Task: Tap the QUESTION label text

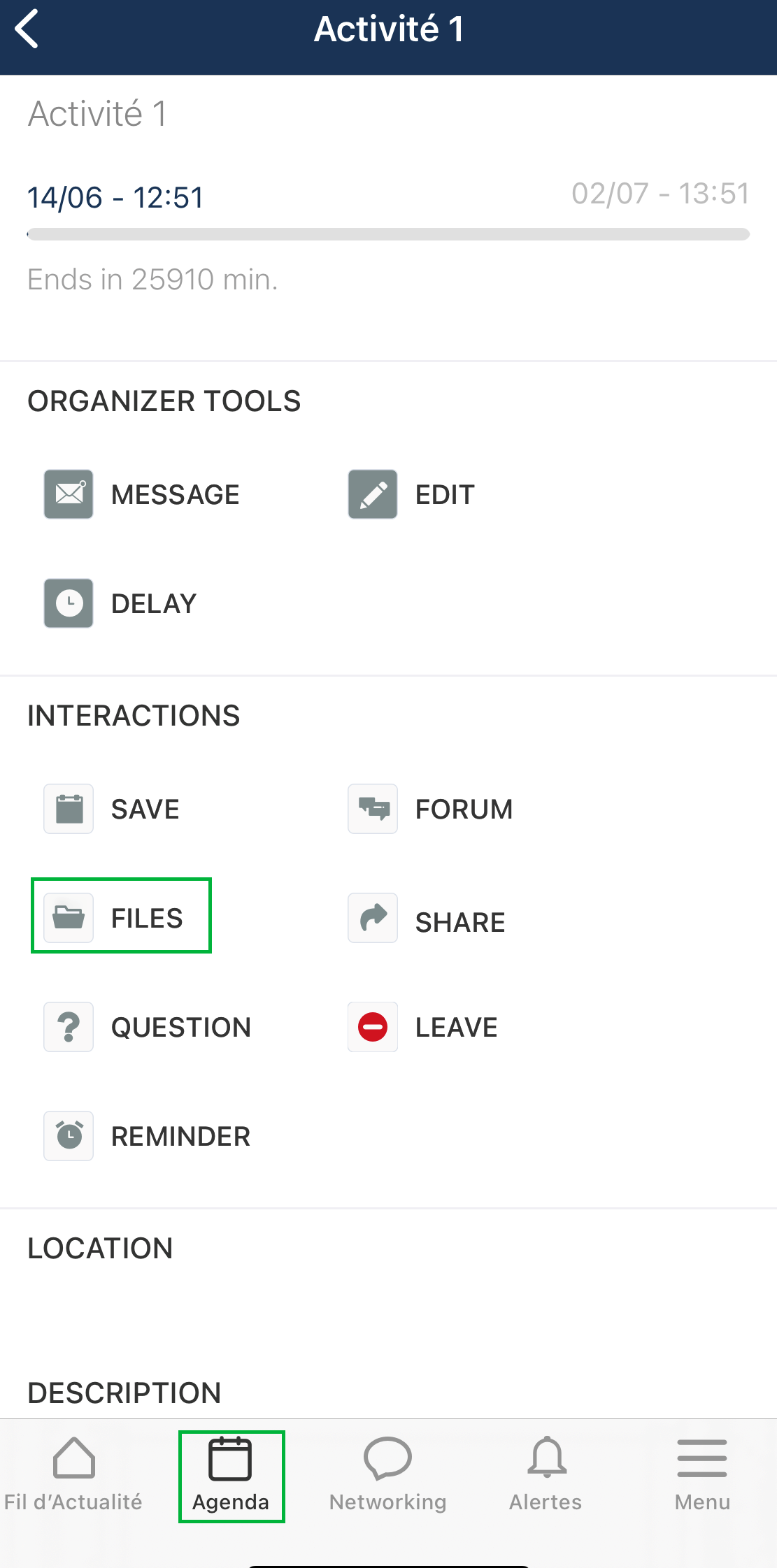Action: pyautogui.click(x=181, y=1028)
